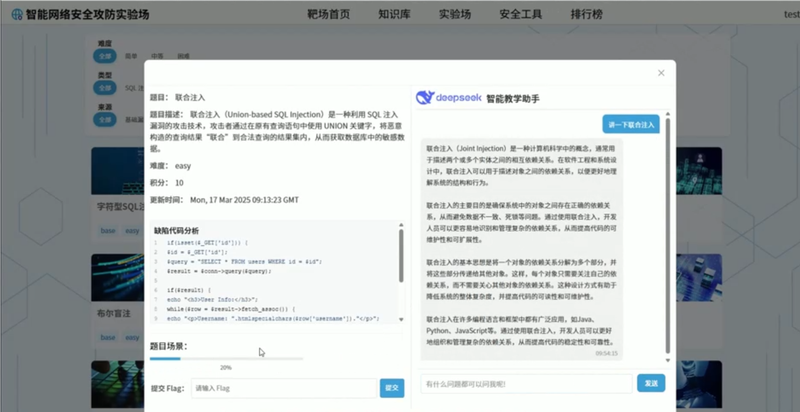800x412 pixels.
Task: Click the chat panel scroll-up arrow
Action: pos(667,114)
